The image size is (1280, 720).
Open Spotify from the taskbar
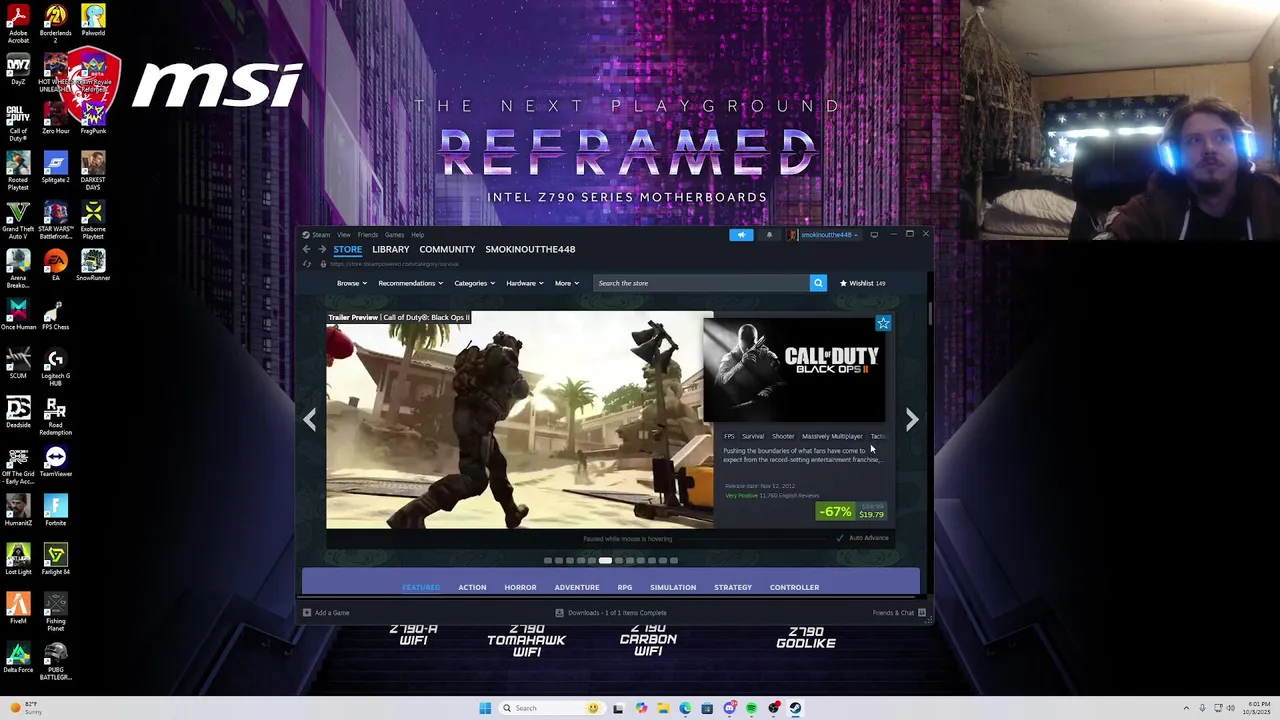coord(751,708)
